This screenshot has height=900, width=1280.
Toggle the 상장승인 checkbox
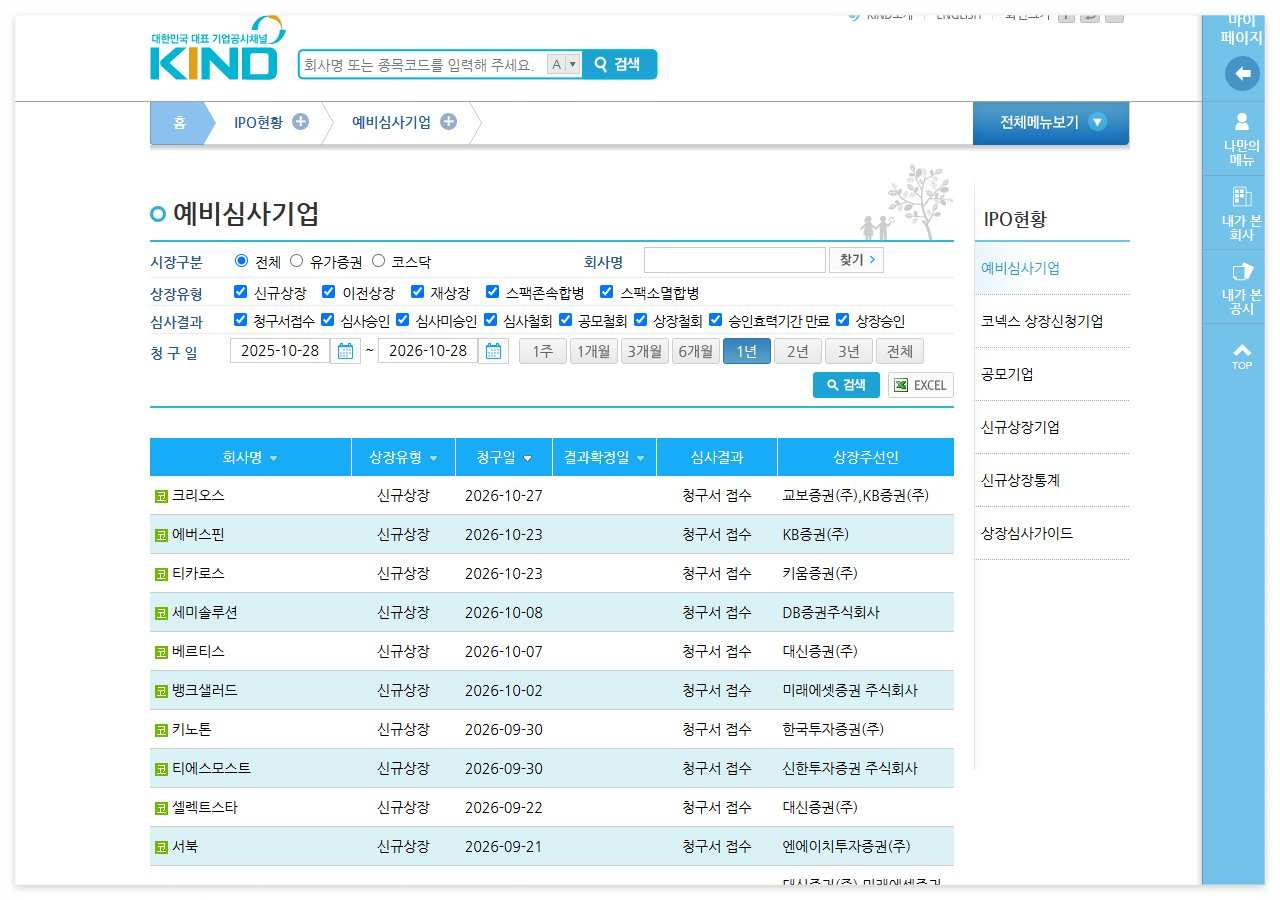(842, 320)
